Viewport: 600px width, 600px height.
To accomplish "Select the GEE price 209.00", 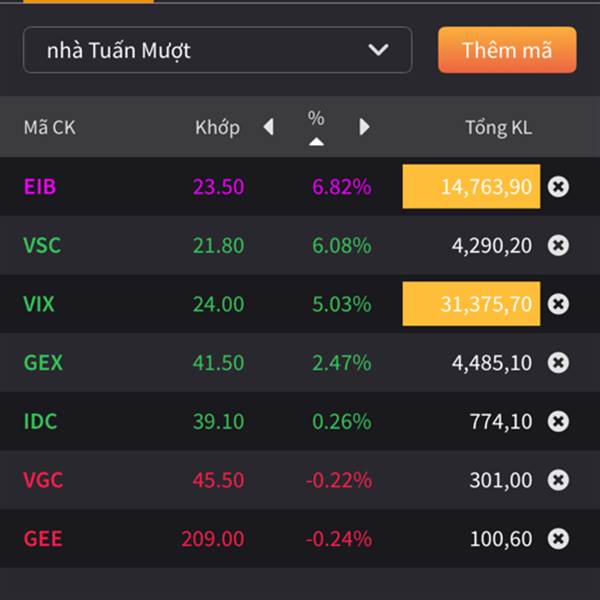I will tap(212, 539).
